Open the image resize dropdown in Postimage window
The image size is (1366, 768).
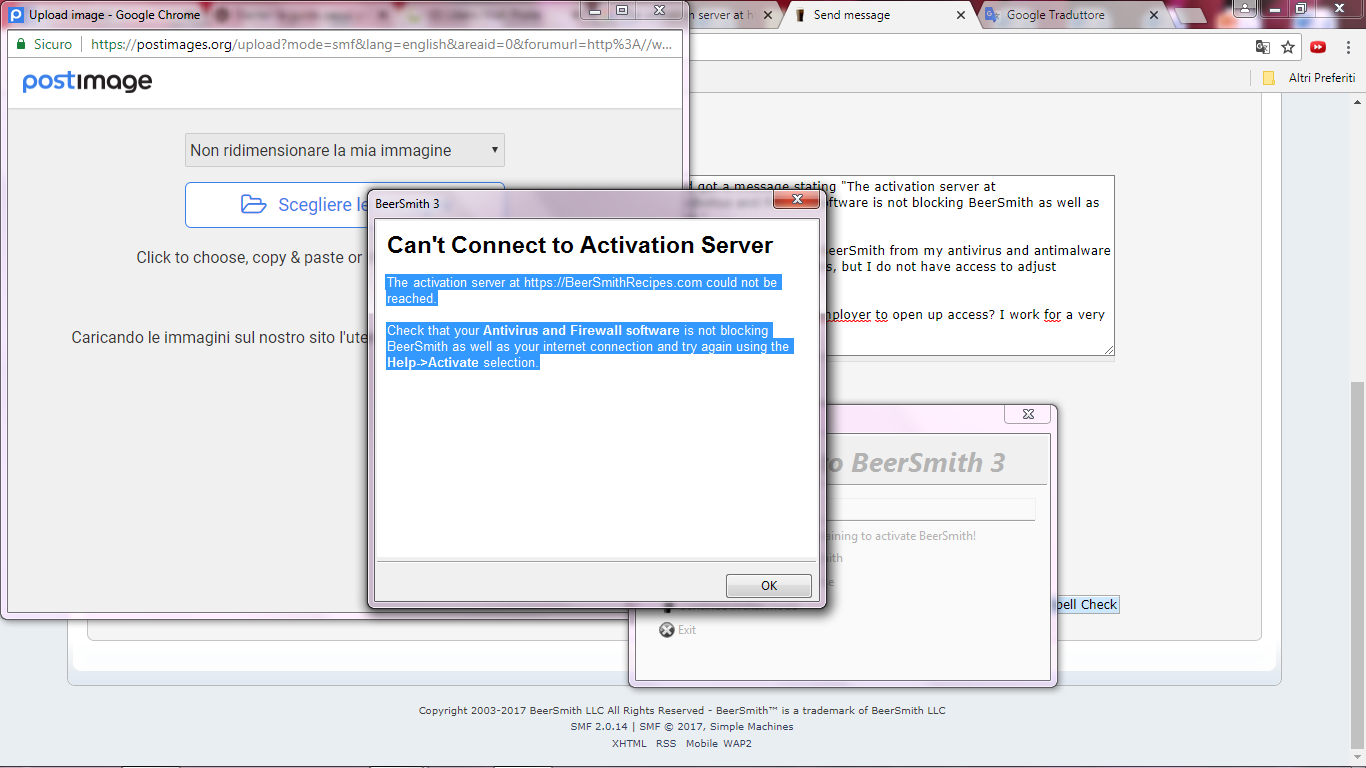[345, 150]
